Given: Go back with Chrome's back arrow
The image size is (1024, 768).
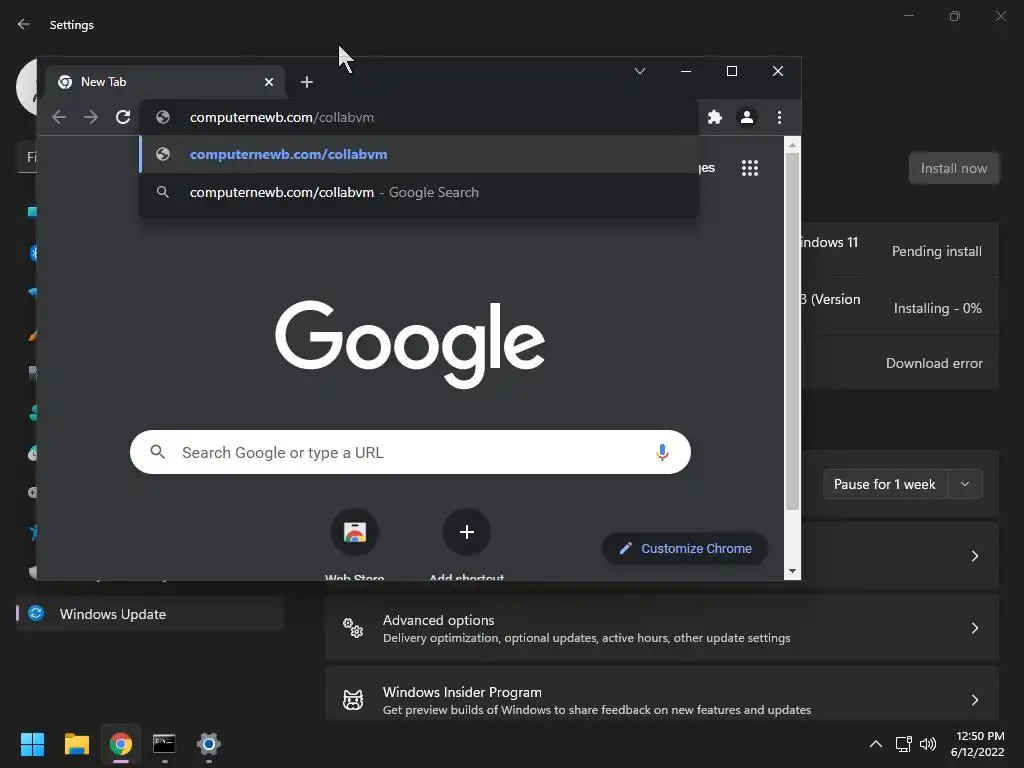Looking at the screenshot, I should click(59, 118).
